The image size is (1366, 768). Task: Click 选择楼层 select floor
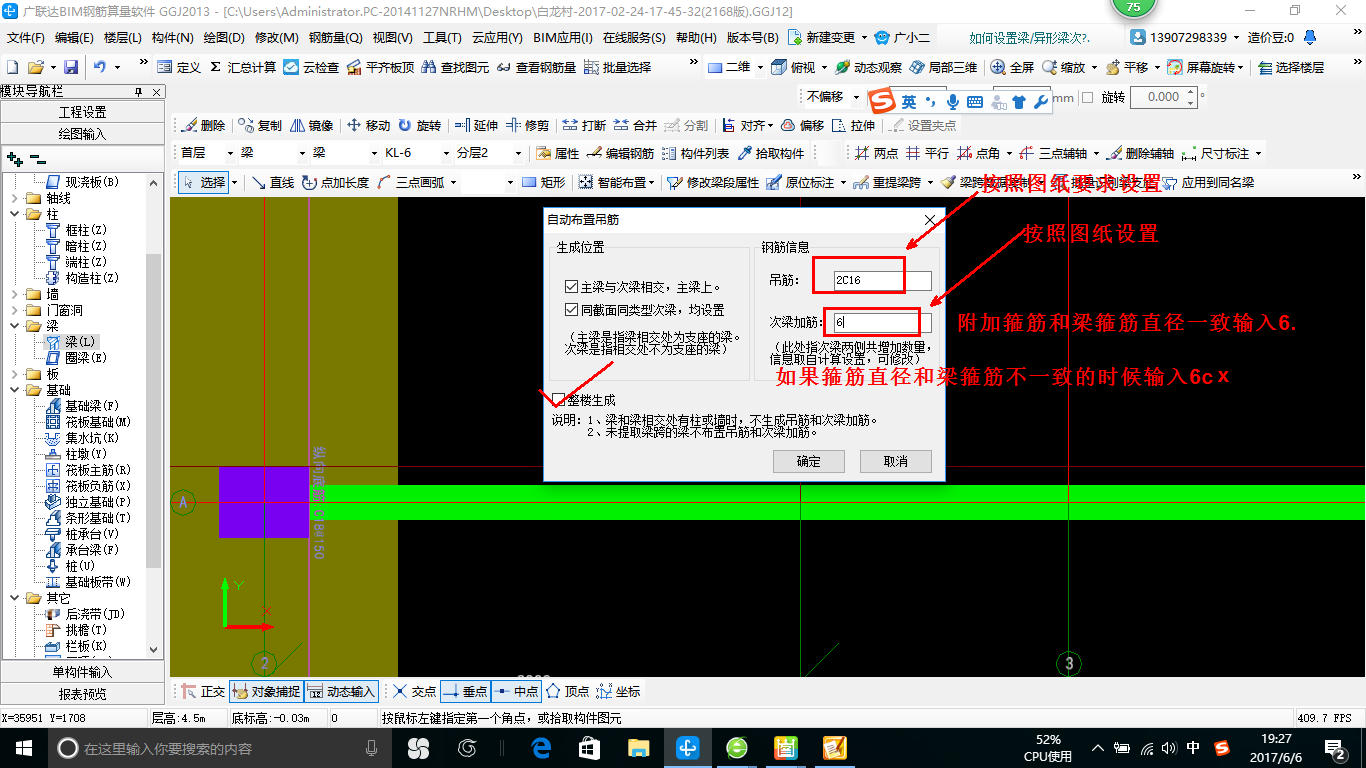[1291, 67]
